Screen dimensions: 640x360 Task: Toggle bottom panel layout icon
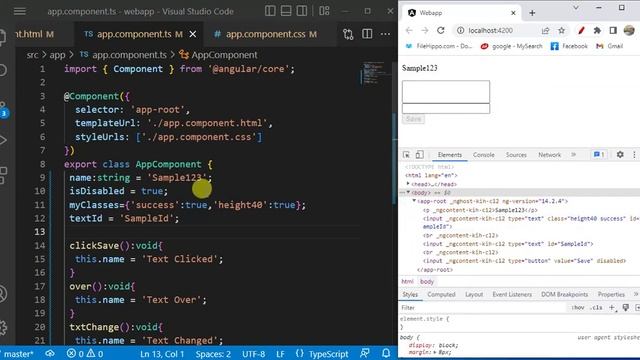(x=286, y=11)
